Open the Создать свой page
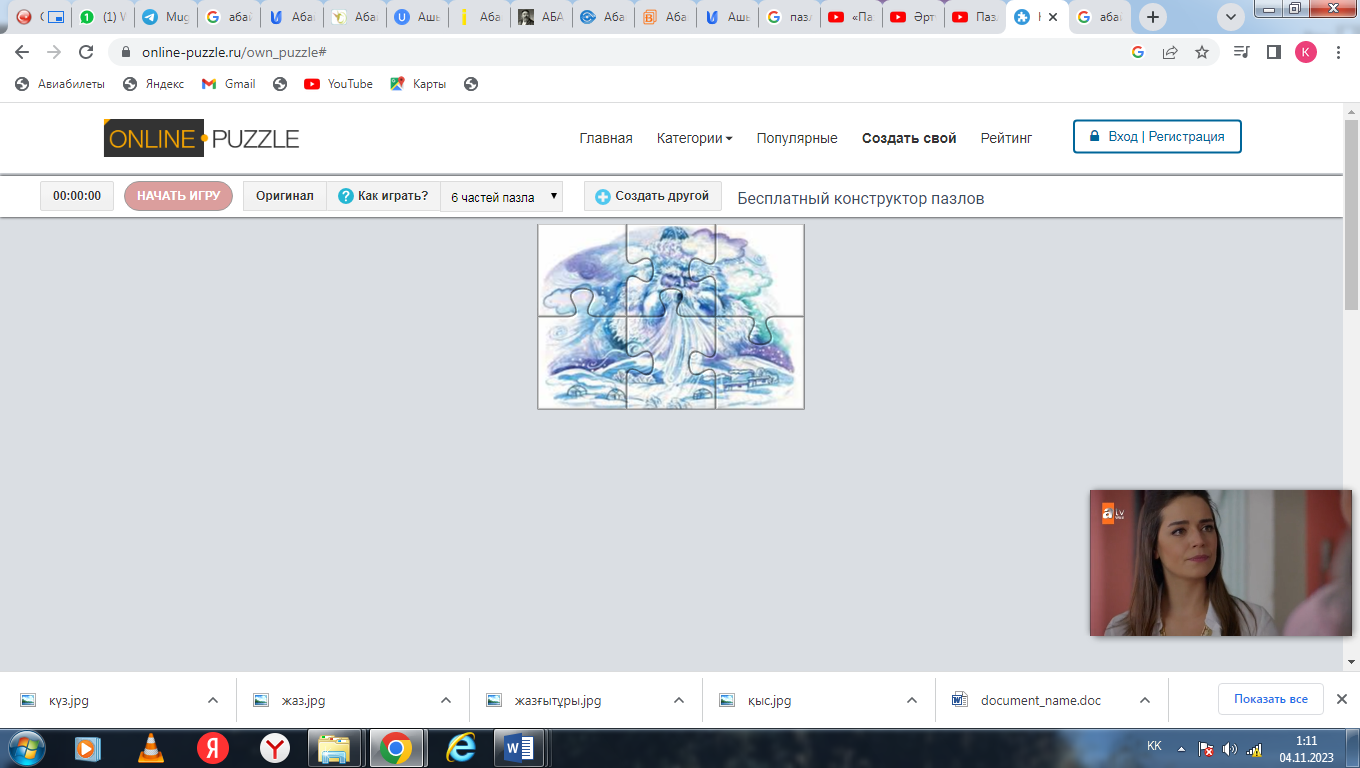Image resolution: width=1360 pixels, height=768 pixels. click(x=909, y=138)
